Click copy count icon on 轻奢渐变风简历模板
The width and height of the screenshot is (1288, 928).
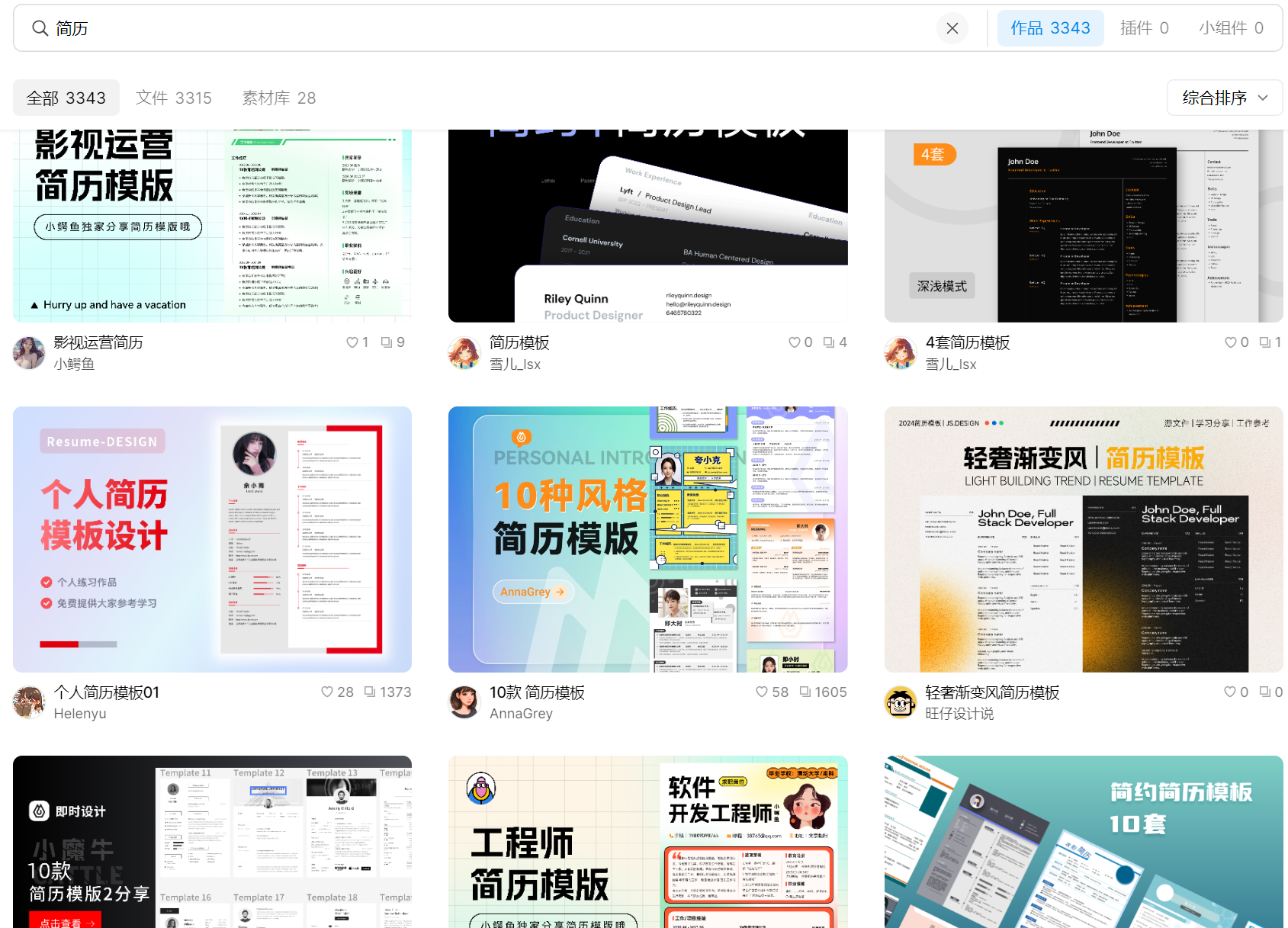tap(1265, 692)
